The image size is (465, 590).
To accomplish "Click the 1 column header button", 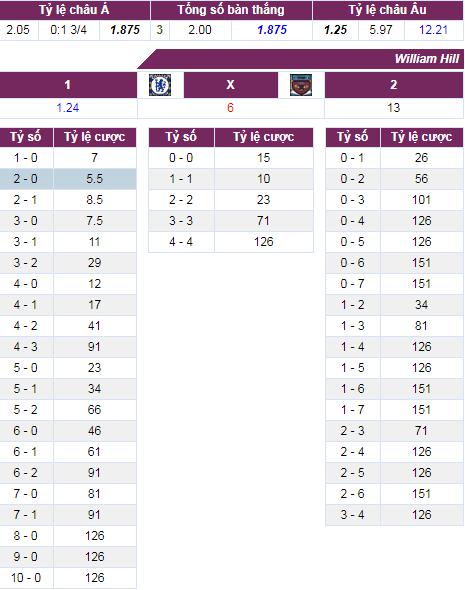I will coord(68,85).
